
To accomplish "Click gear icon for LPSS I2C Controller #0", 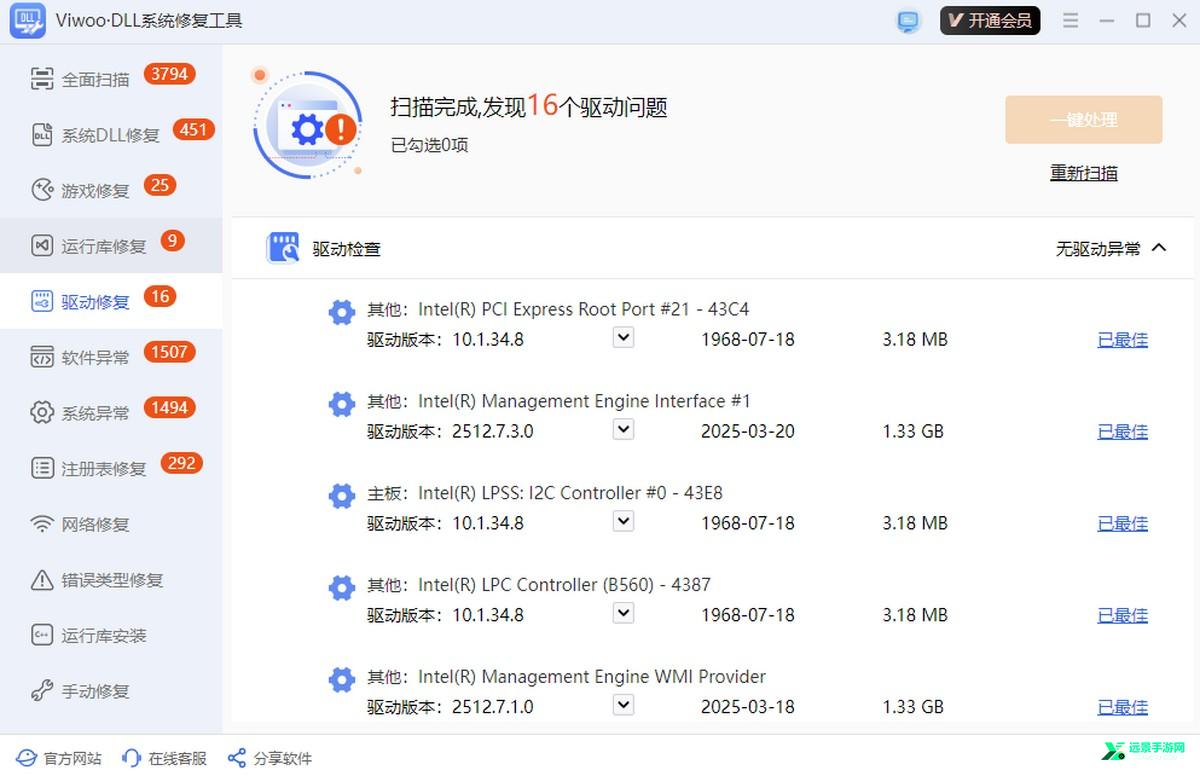I will point(342,496).
